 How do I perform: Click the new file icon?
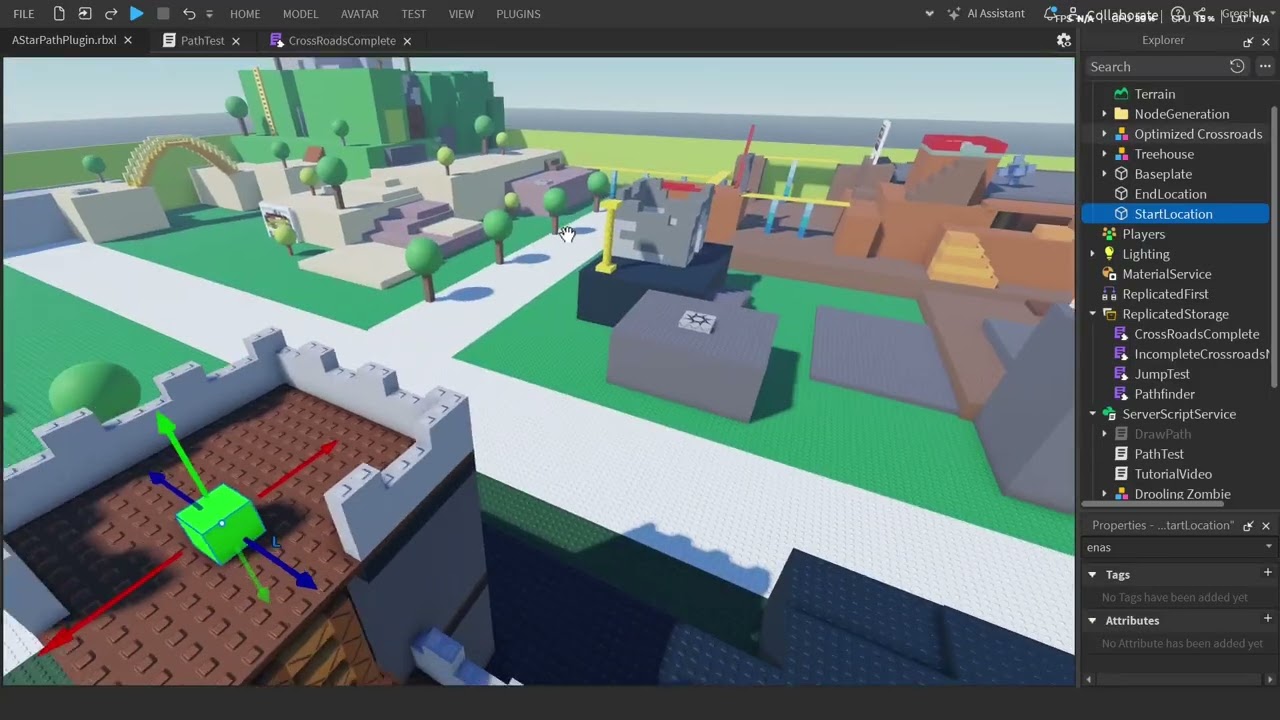59,14
